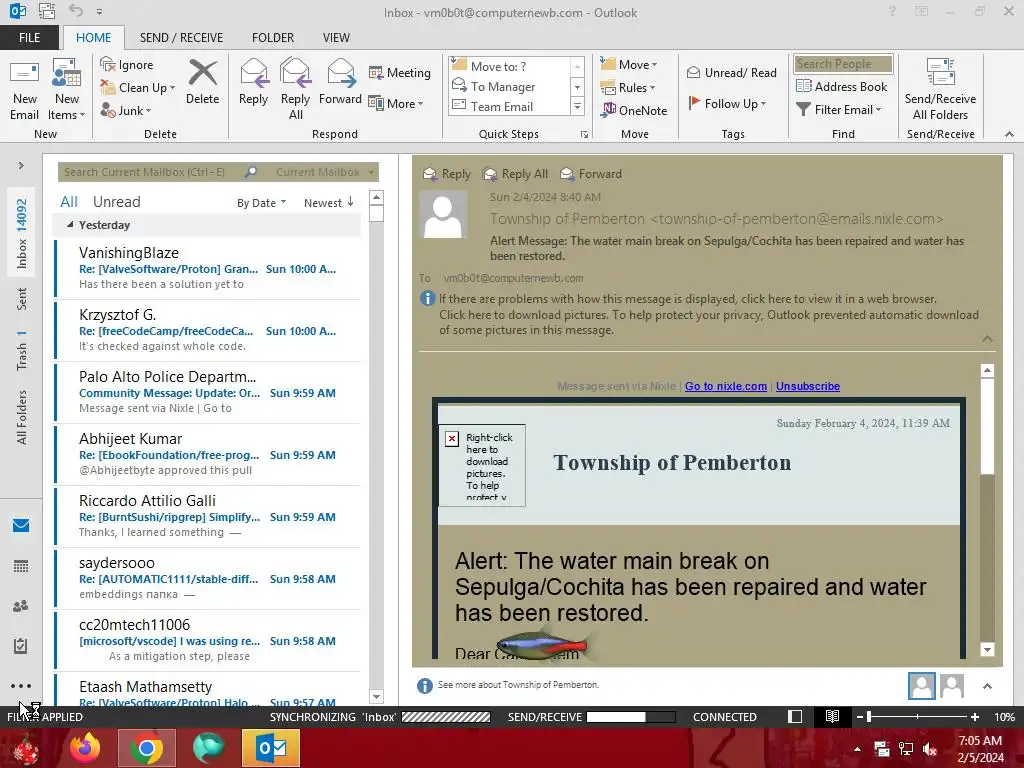Collapse the message header
The image size is (1024, 768).
987,339
